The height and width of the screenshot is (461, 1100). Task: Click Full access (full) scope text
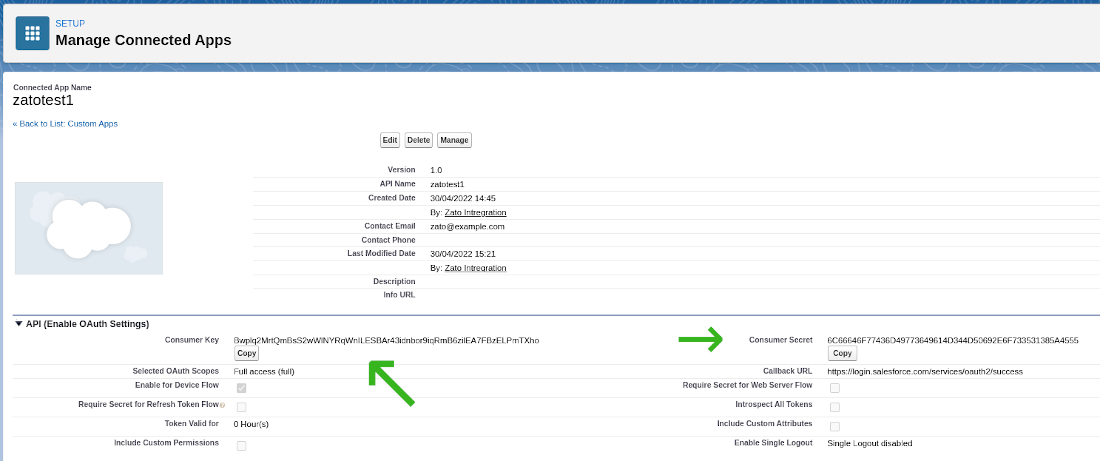tap(264, 371)
